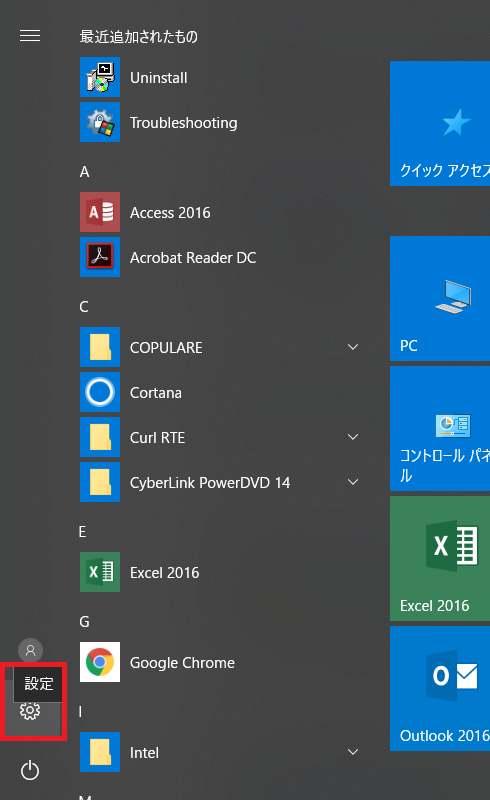Click the Access 2016 label
This screenshot has width=490, height=800.
[x=170, y=213]
